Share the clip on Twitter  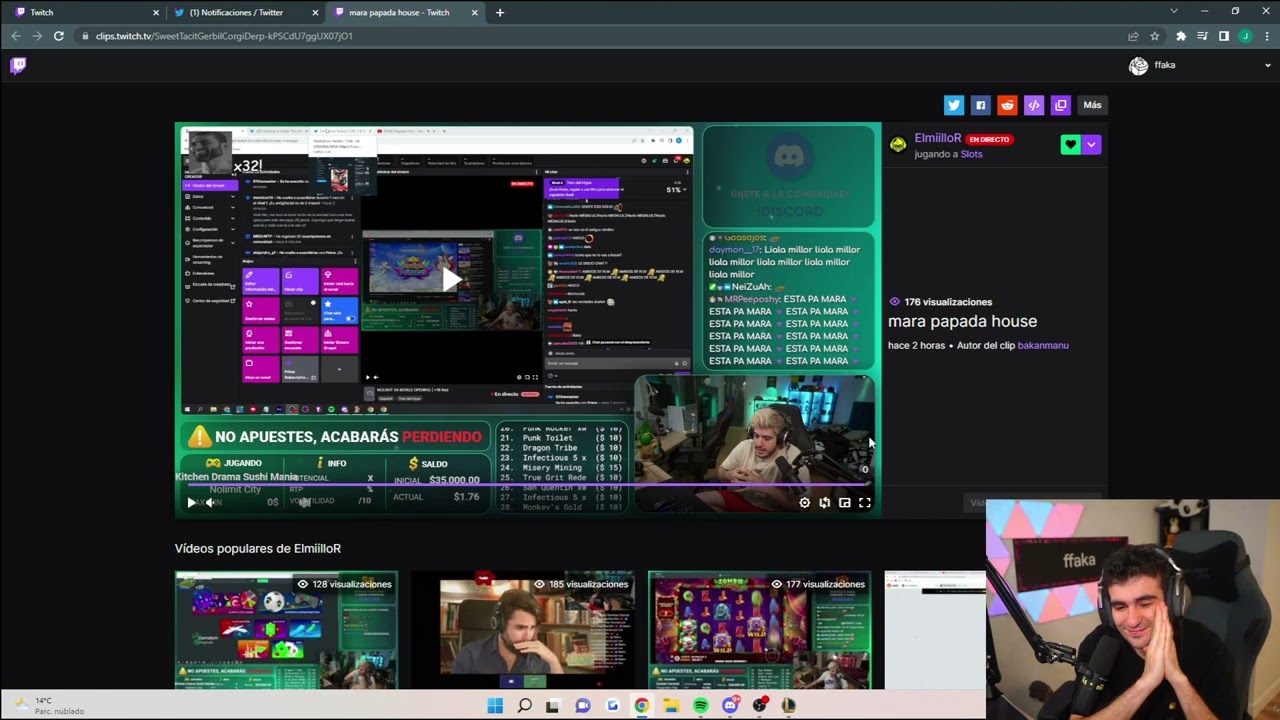(953, 105)
